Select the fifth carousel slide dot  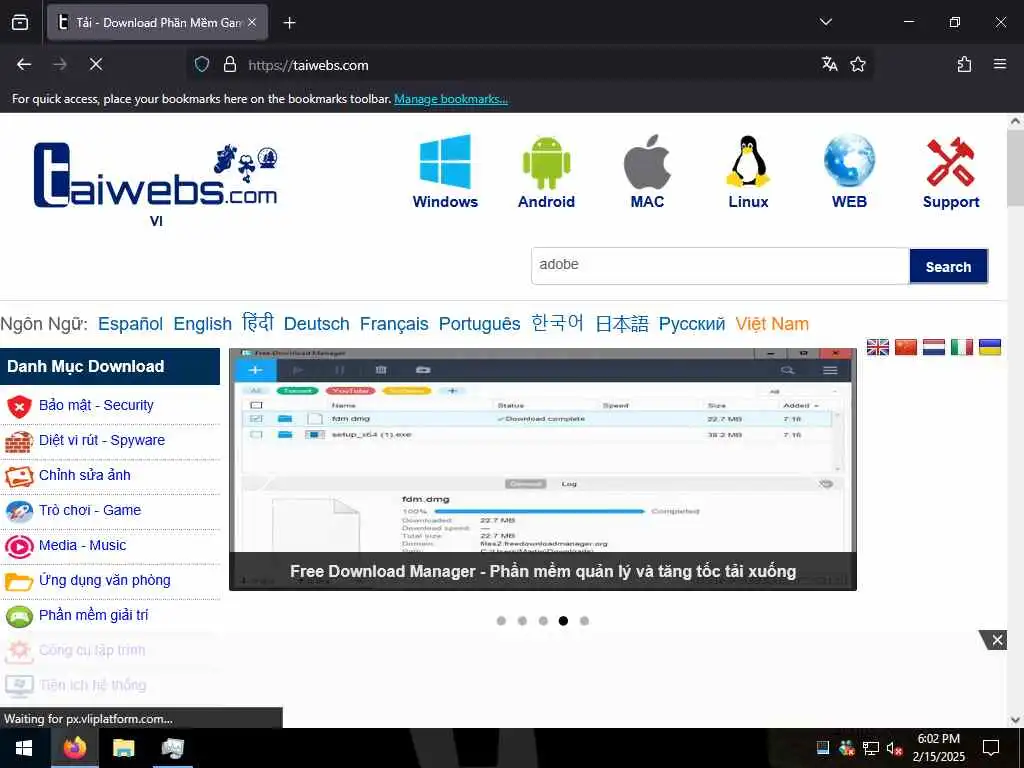coord(584,620)
